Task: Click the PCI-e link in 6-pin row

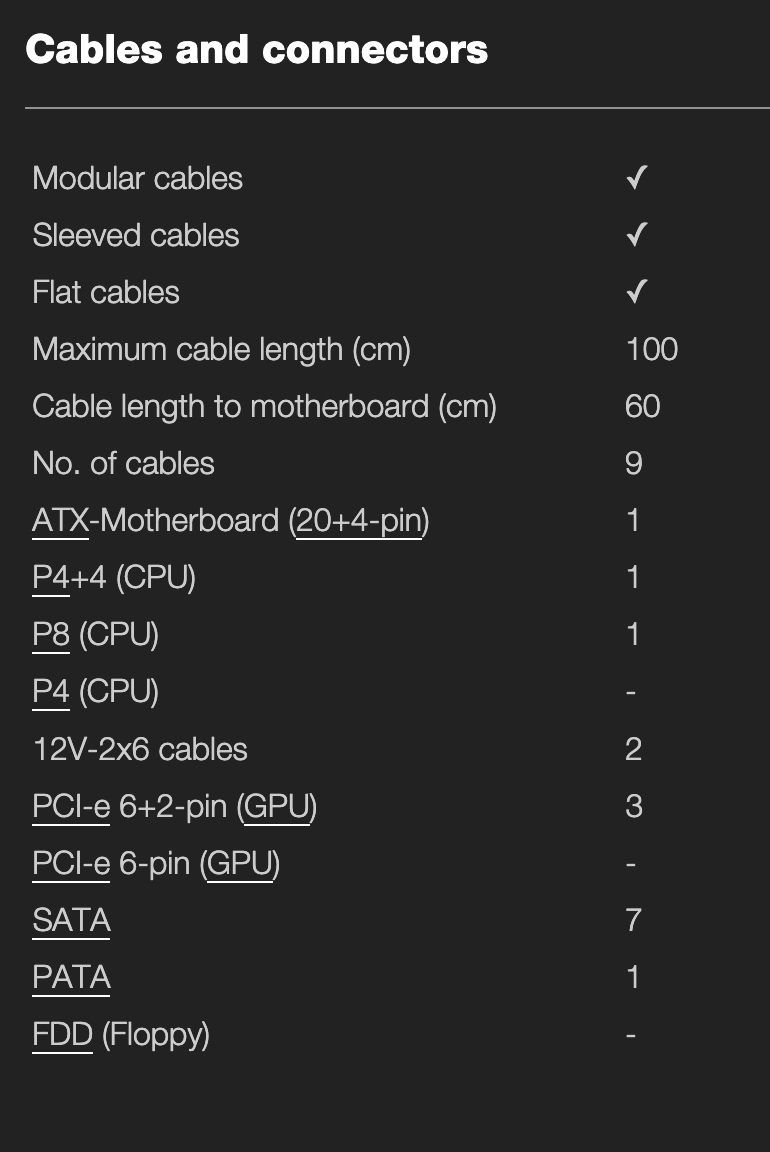Action: pyautogui.click(x=71, y=863)
